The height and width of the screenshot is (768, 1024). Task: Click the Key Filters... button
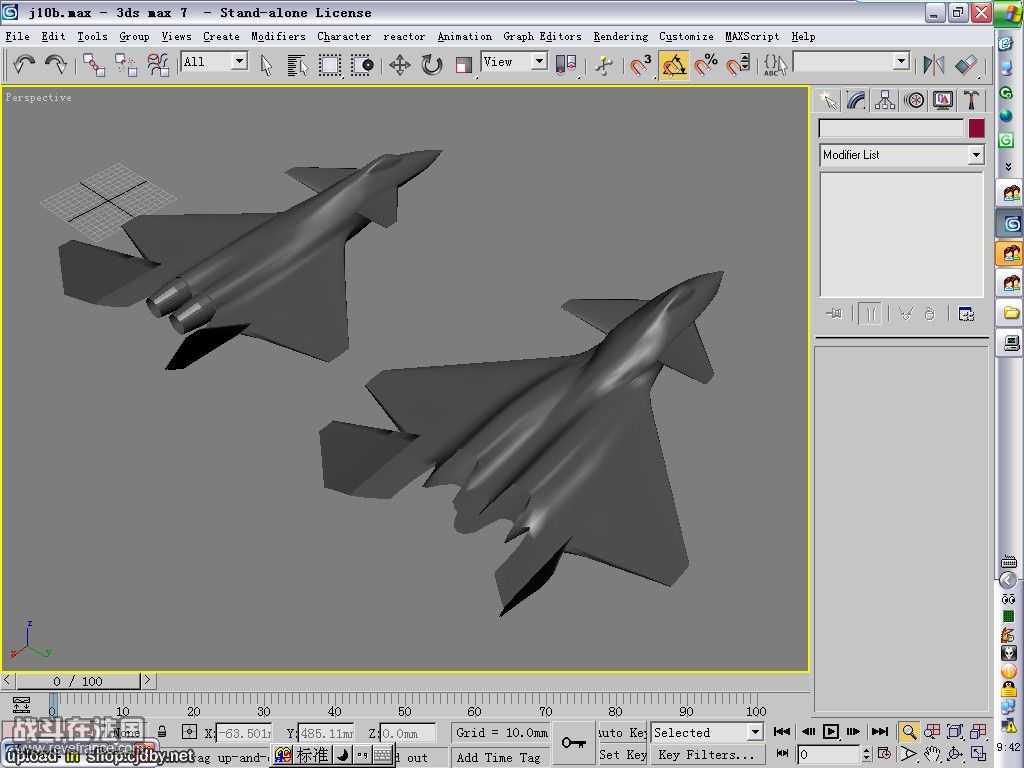click(707, 754)
